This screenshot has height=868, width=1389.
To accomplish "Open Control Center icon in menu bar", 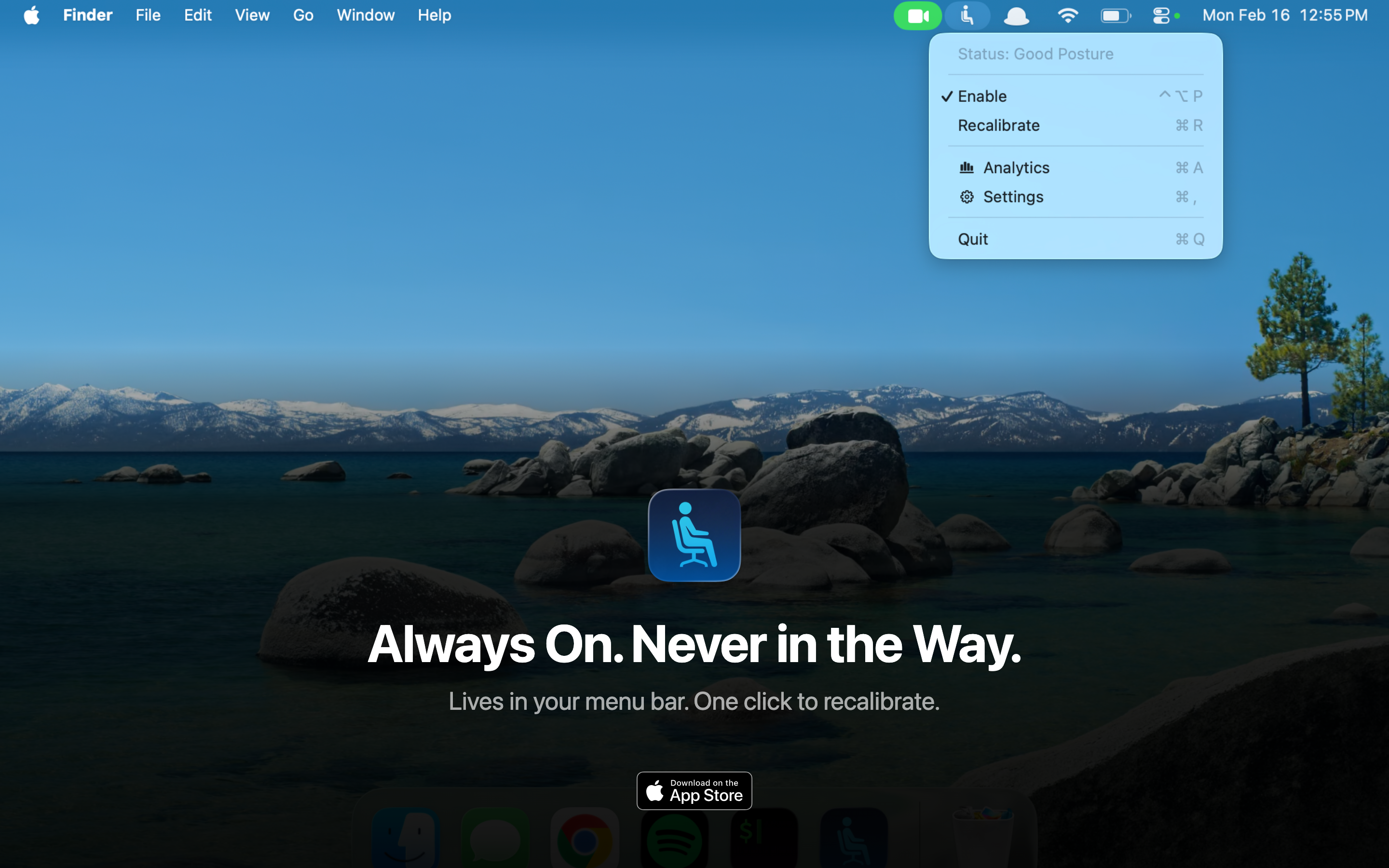I will coord(1160,15).
